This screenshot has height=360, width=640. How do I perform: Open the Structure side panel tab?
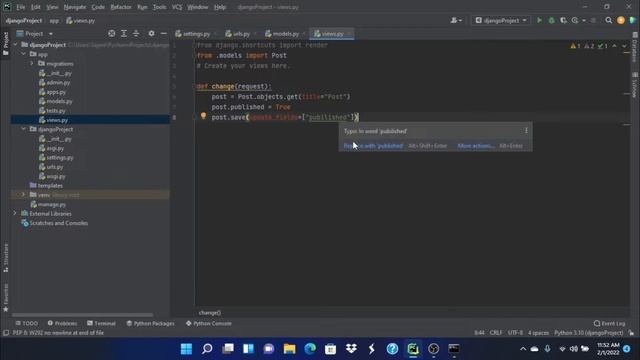tap(5, 258)
